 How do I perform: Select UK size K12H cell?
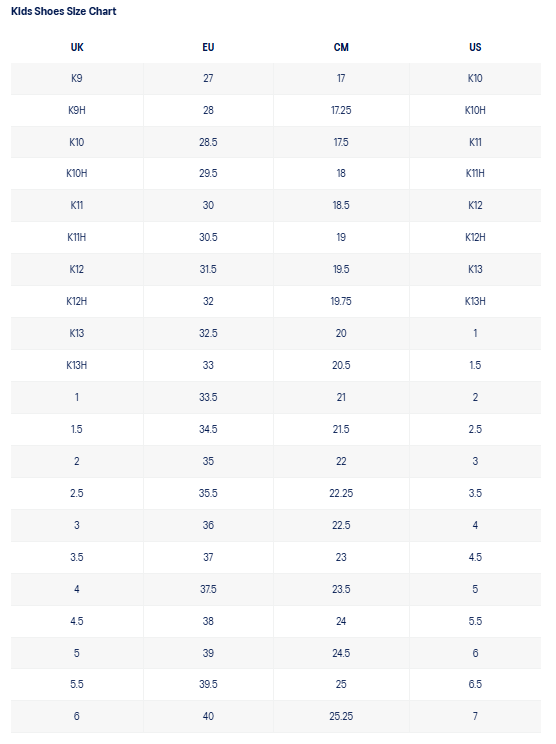coord(77,301)
